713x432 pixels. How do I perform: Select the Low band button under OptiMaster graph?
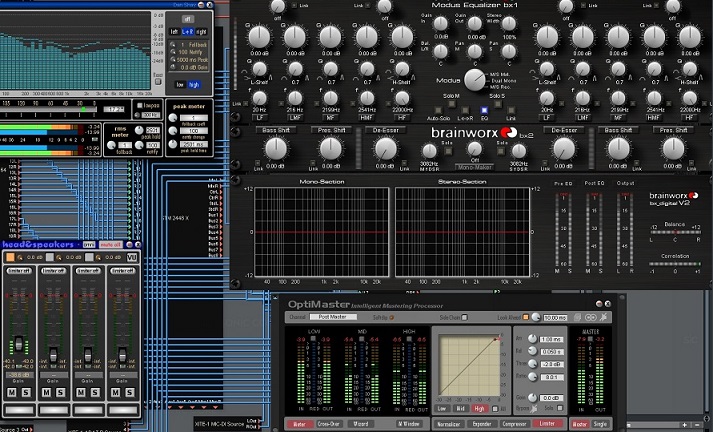tap(442, 409)
